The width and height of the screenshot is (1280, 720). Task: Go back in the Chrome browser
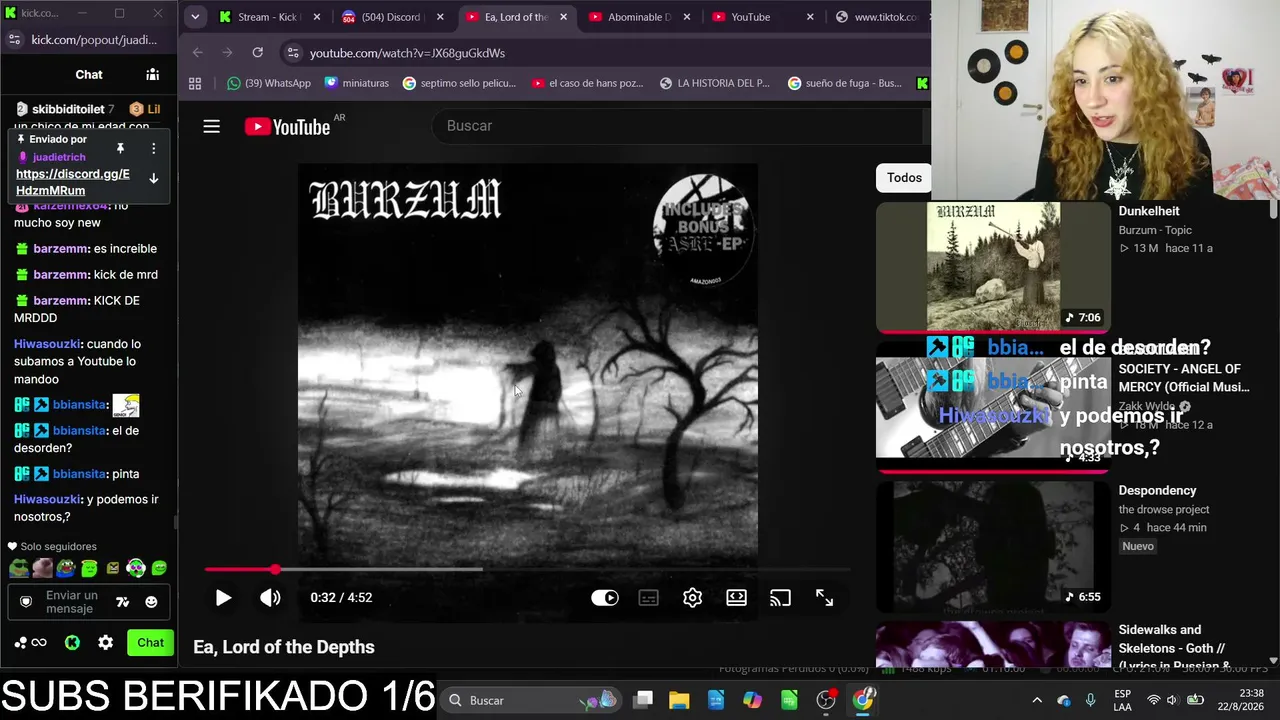click(x=197, y=53)
